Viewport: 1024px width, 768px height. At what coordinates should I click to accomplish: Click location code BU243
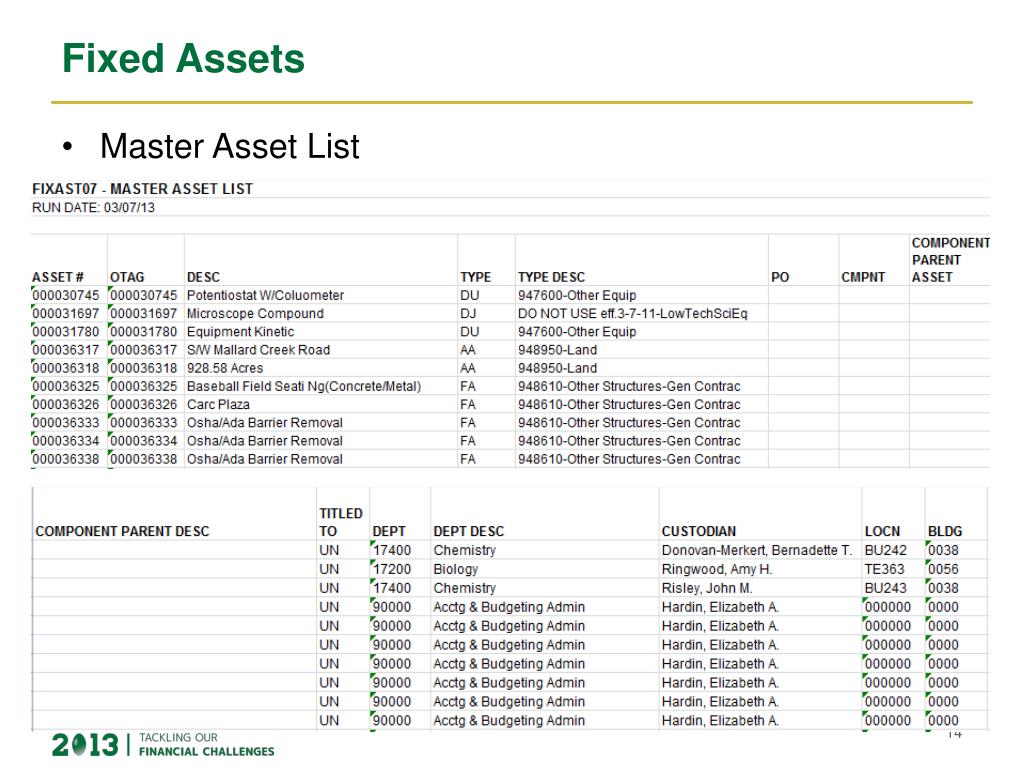886,588
